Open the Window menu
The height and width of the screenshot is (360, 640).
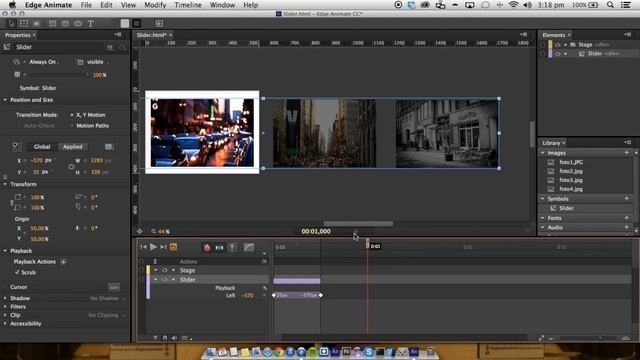222,5
